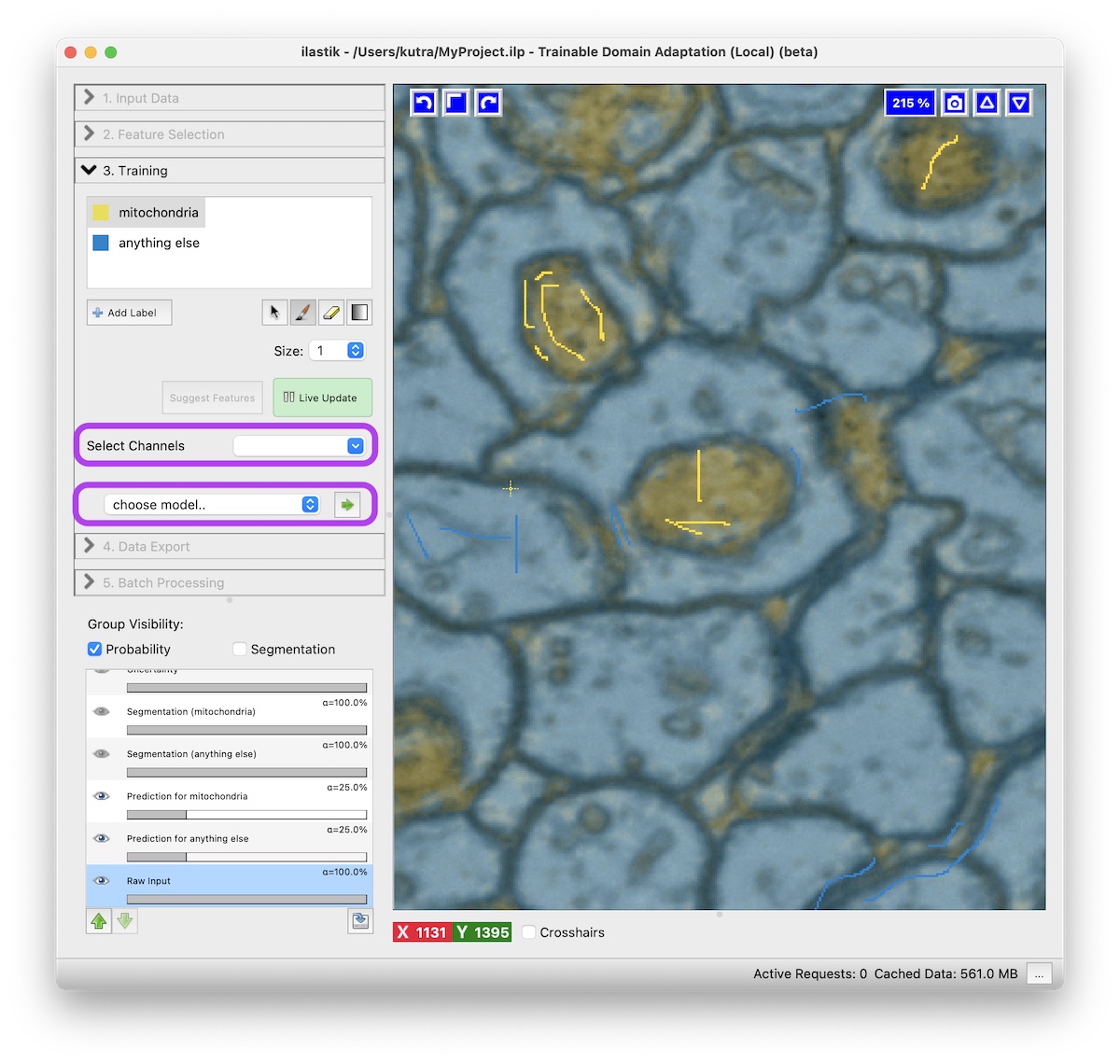
Task: Take a snapshot with the camera icon
Action: pyautogui.click(x=954, y=103)
